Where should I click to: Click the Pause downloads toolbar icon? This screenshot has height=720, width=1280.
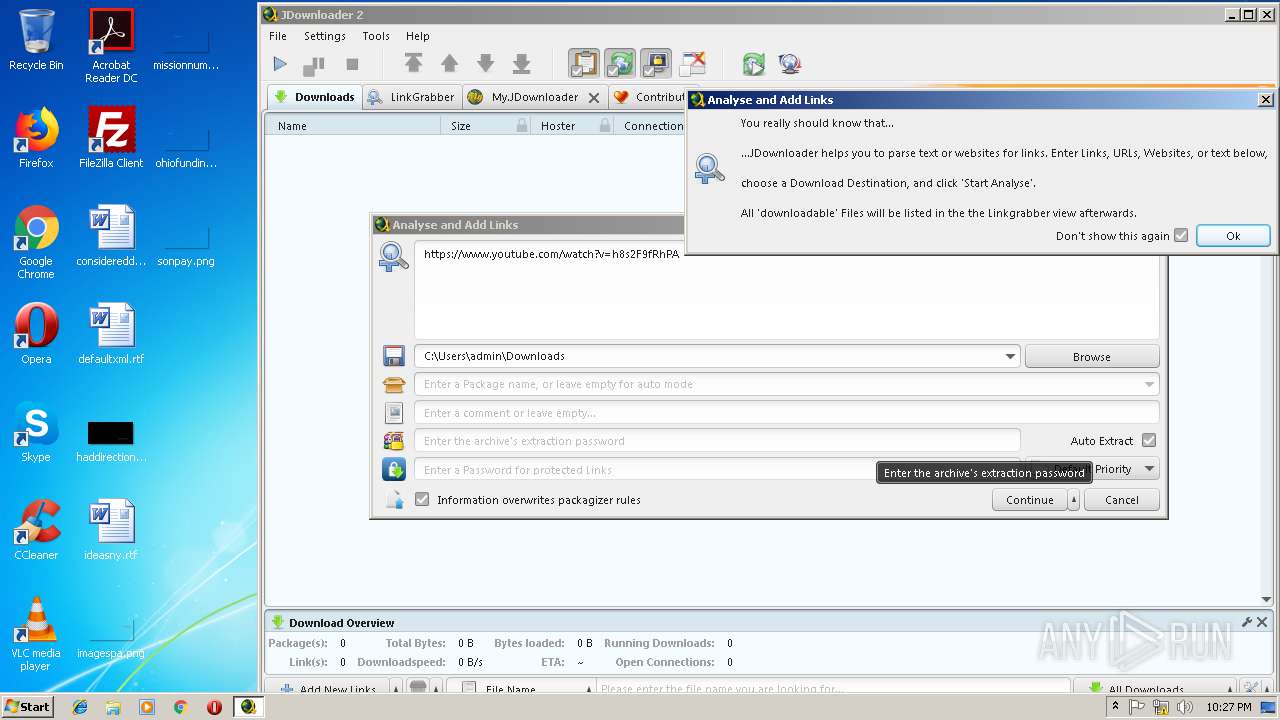[x=314, y=65]
